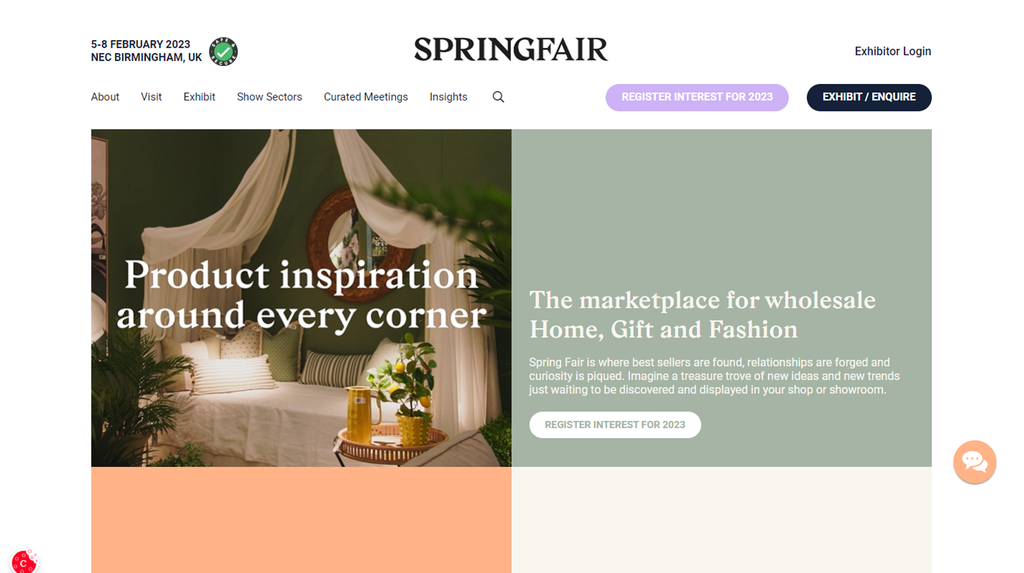1024x573 pixels.
Task: Open the search magnifier icon
Action: [498, 97]
